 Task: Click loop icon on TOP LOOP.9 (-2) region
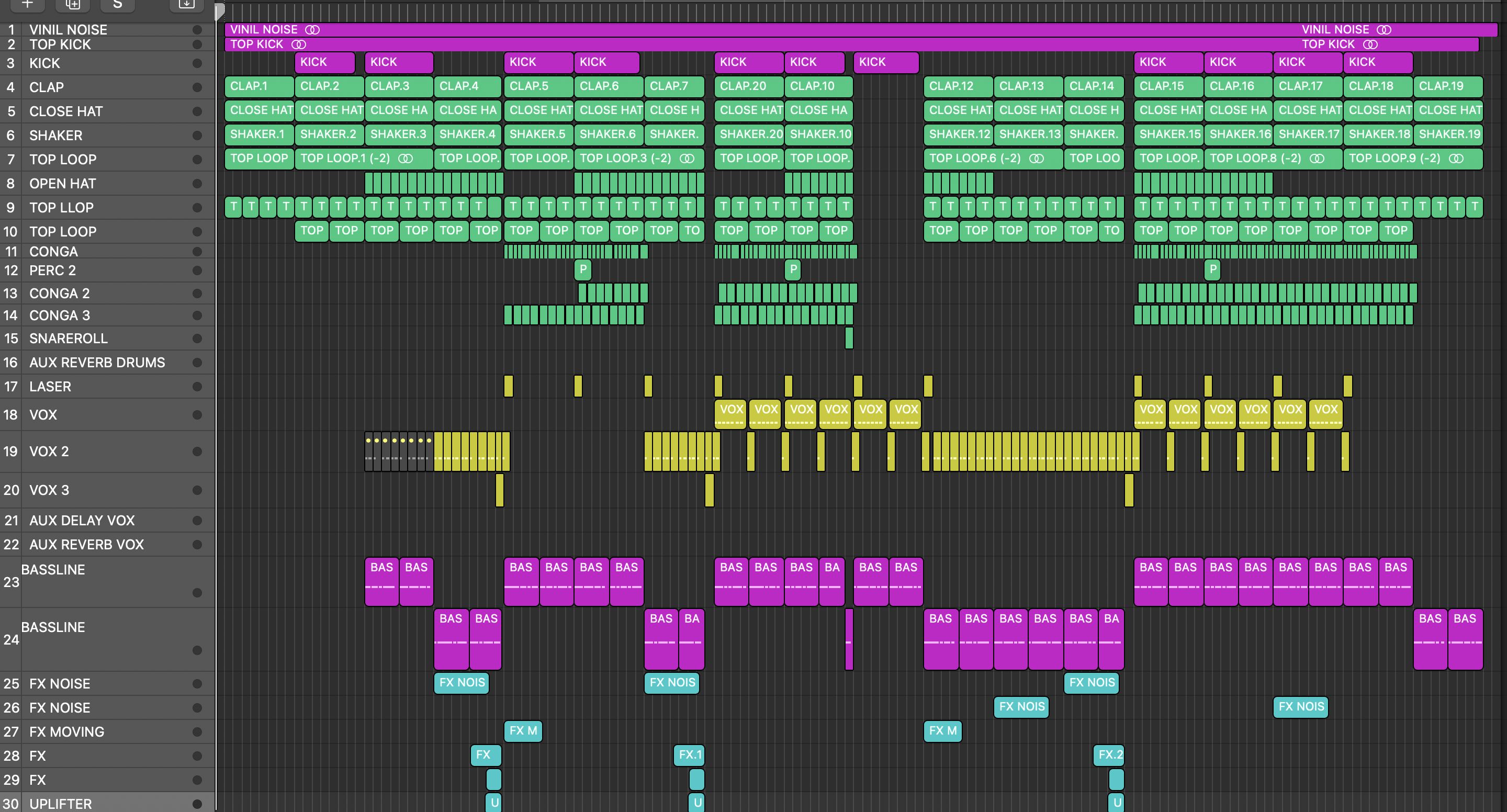click(x=1456, y=159)
